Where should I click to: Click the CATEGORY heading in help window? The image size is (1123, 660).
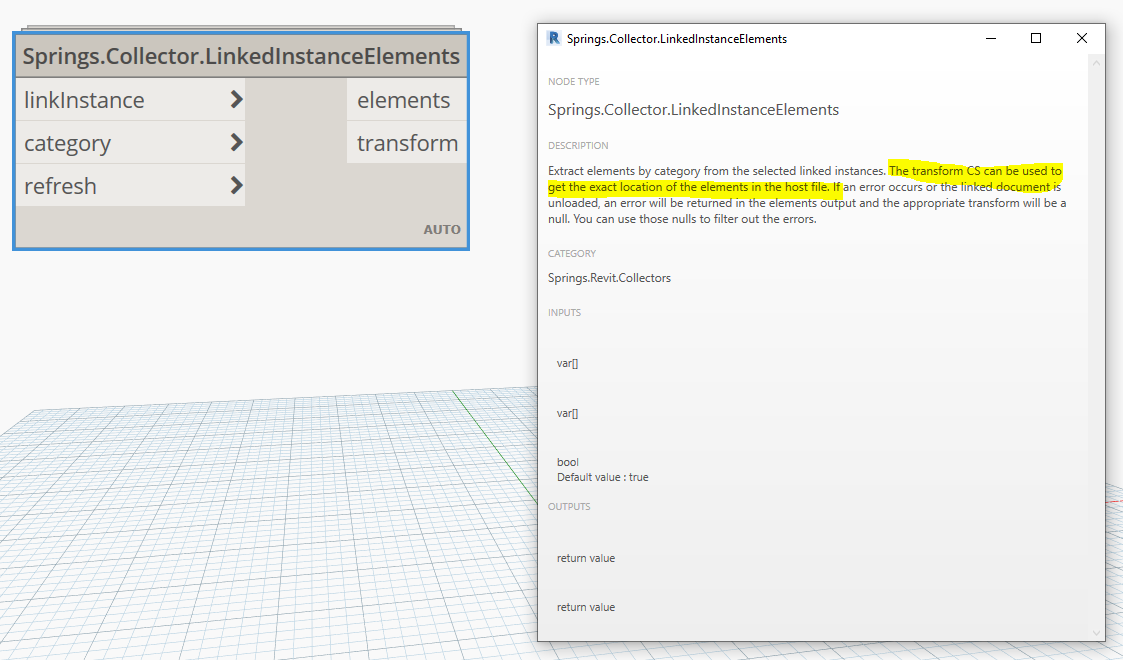tap(572, 253)
